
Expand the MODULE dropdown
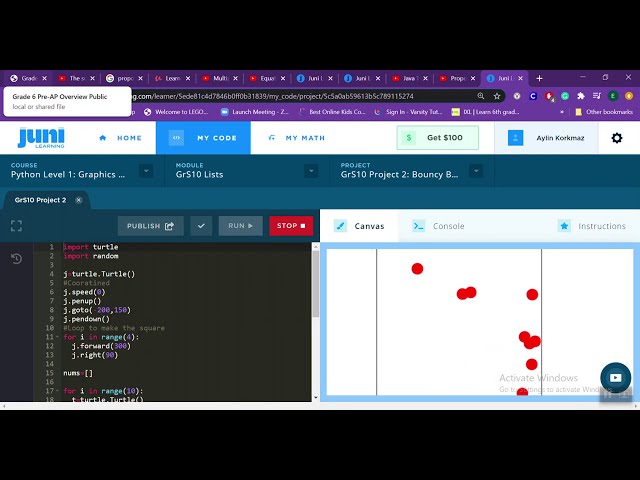311,171
